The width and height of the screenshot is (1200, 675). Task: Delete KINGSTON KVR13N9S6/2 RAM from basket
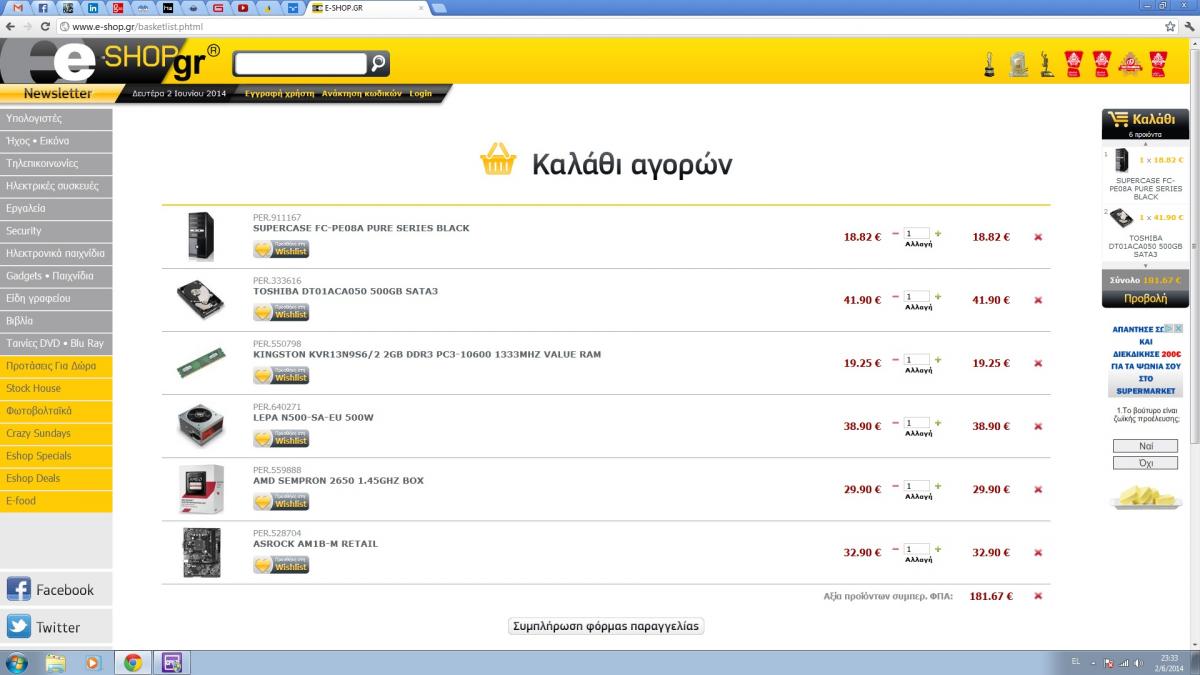tap(1038, 363)
